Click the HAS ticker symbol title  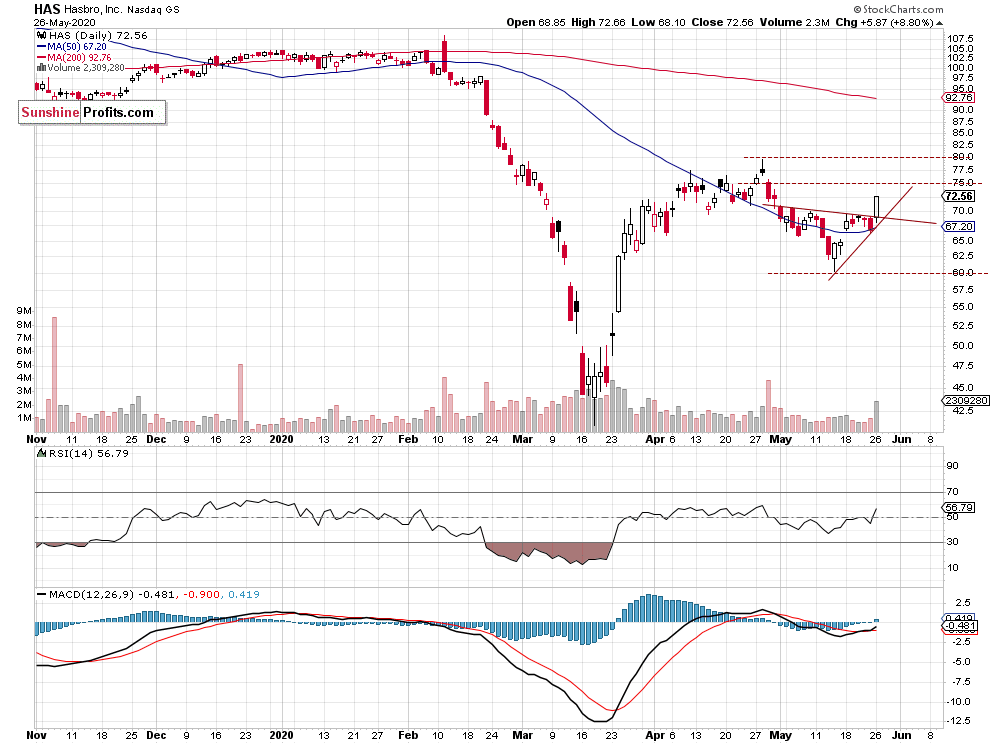[x=47, y=9]
